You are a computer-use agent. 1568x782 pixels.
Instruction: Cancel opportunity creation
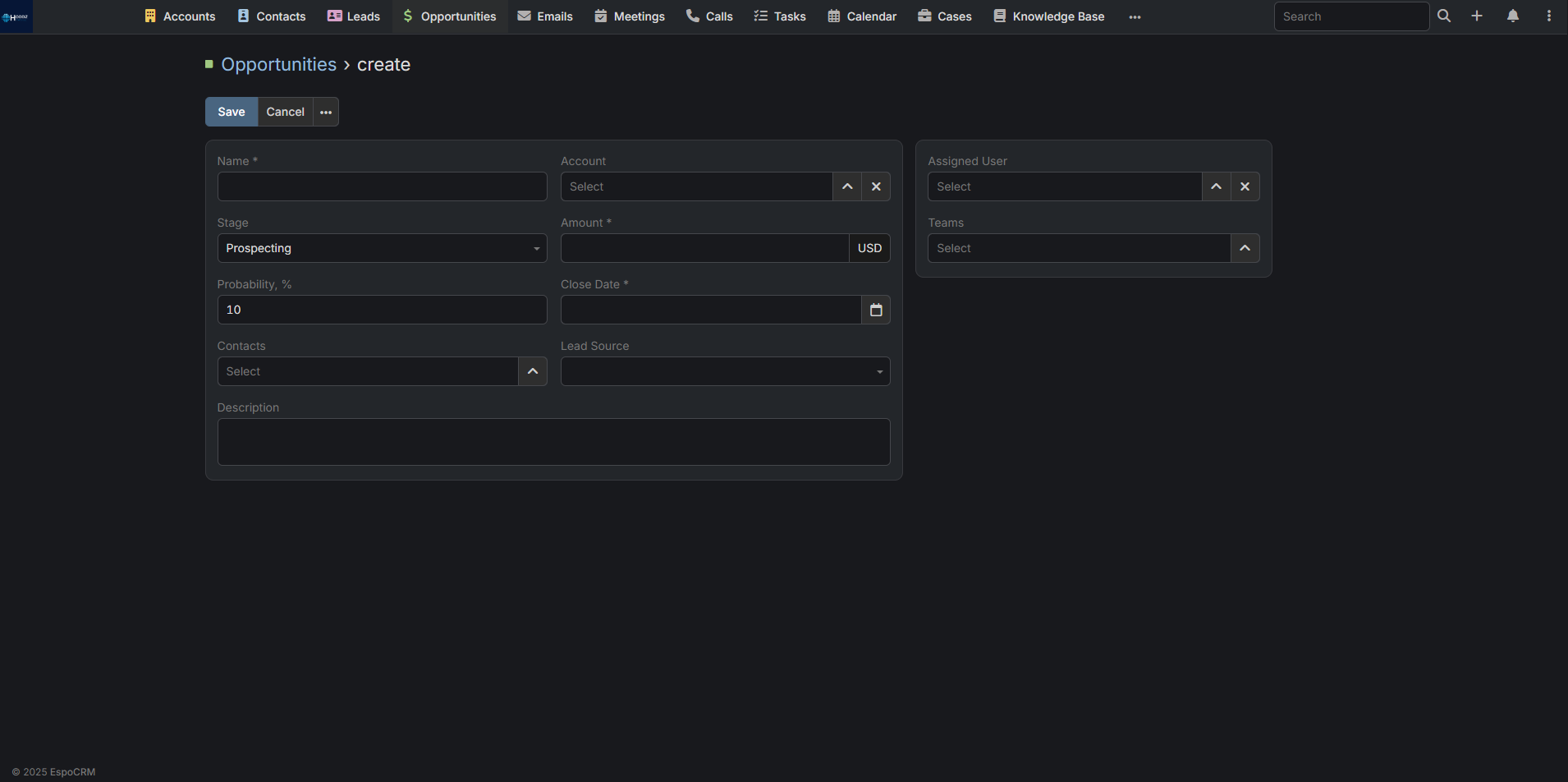[286, 112]
